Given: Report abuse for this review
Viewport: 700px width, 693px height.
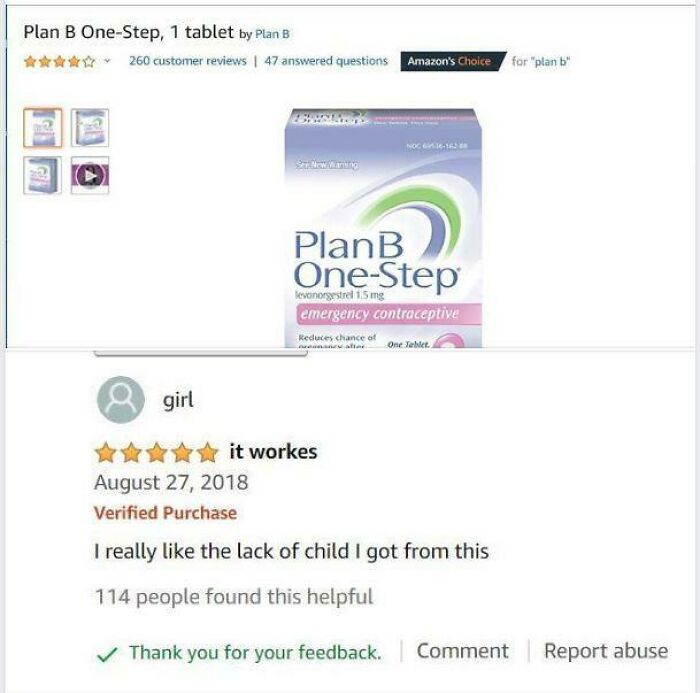Looking at the screenshot, I should [x=606, y=651].
